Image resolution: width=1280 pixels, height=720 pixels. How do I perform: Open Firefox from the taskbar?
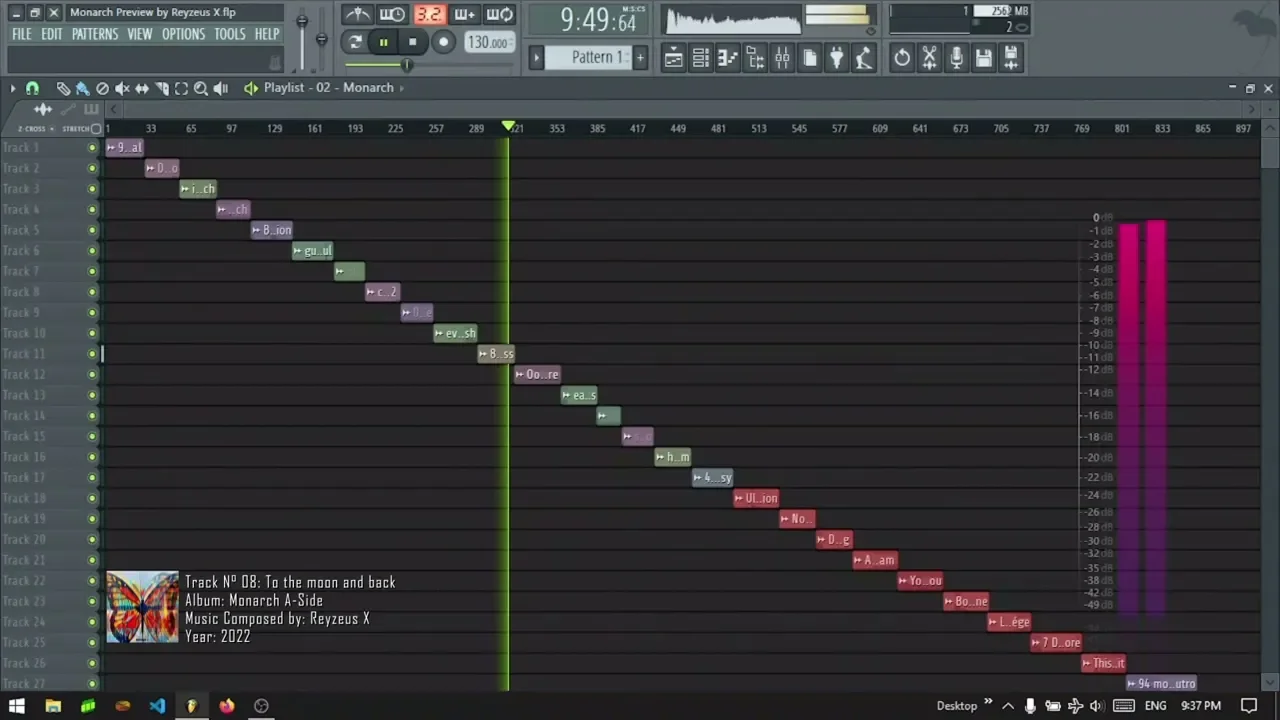(227, 706)
